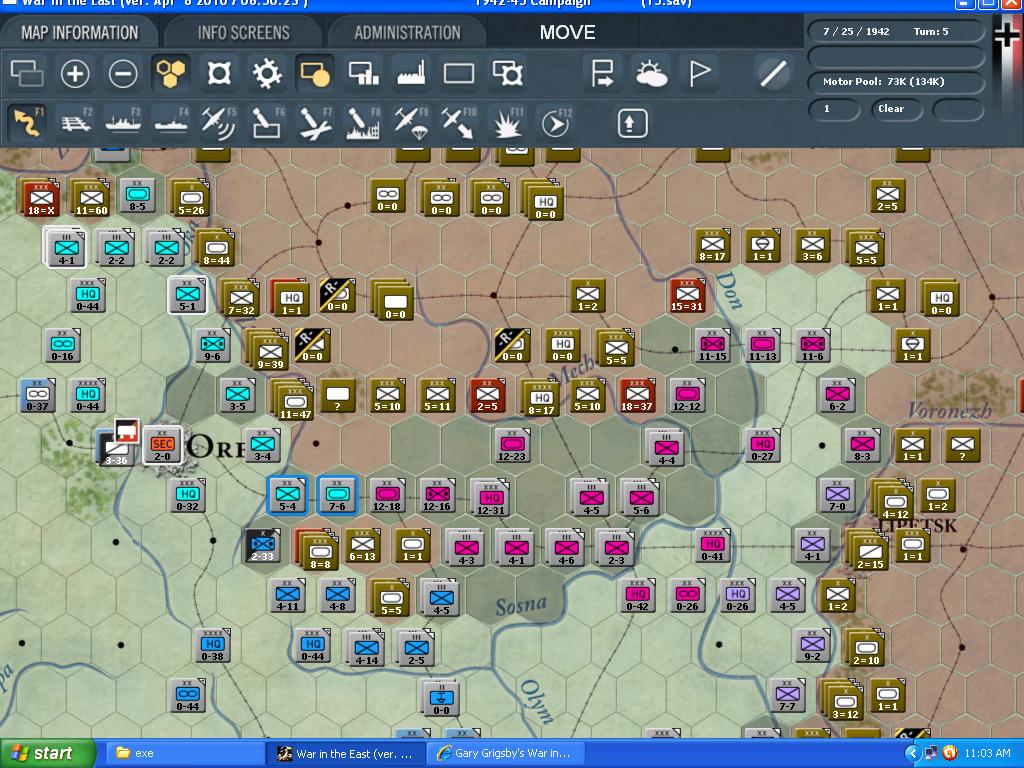This screenshot has height=768, width=1024.
Task: Click the rectangle with fort symbol icon
Action: (507, 73)
